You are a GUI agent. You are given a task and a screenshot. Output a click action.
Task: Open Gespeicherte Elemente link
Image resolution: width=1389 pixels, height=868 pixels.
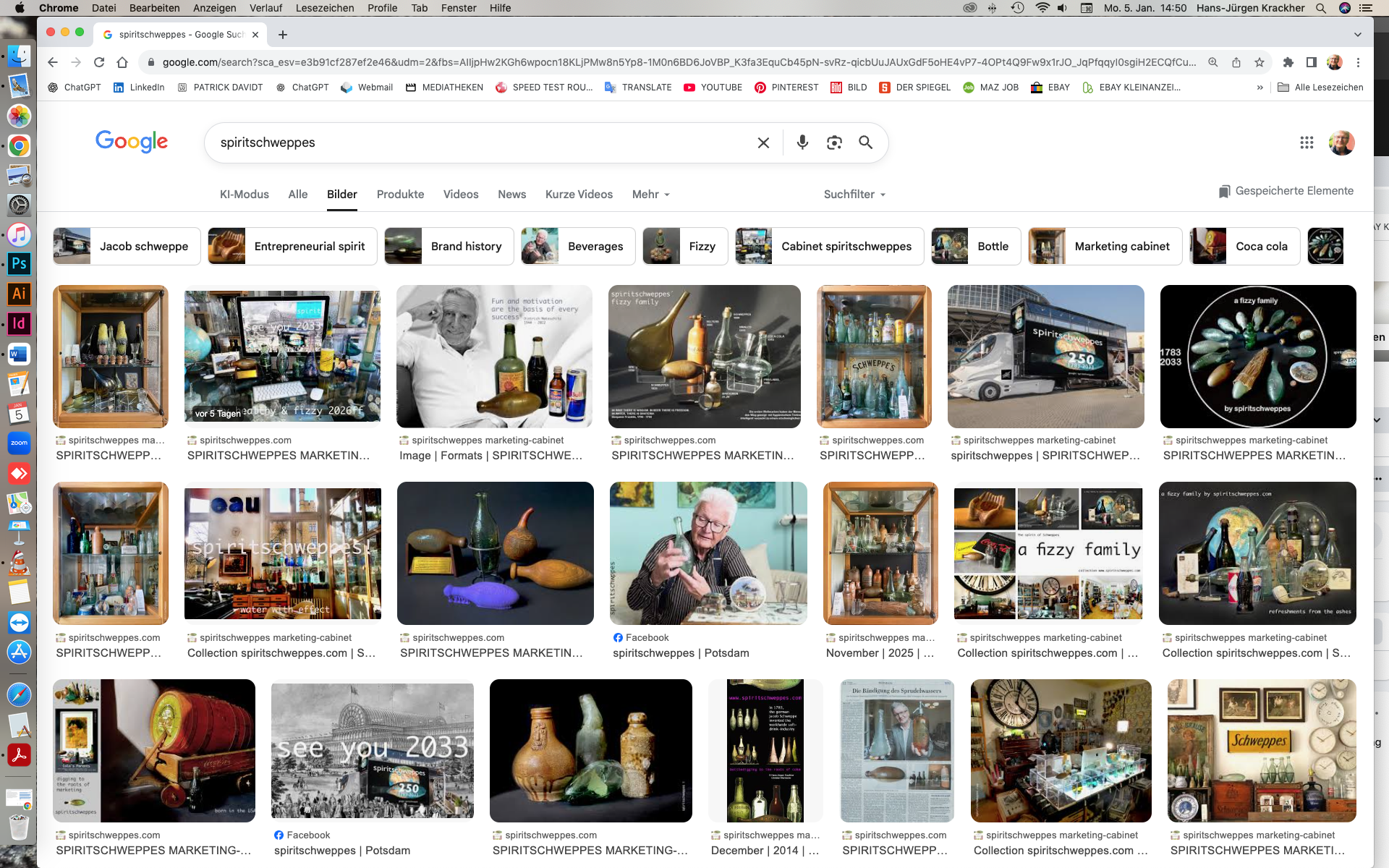tap(1286, 191)
